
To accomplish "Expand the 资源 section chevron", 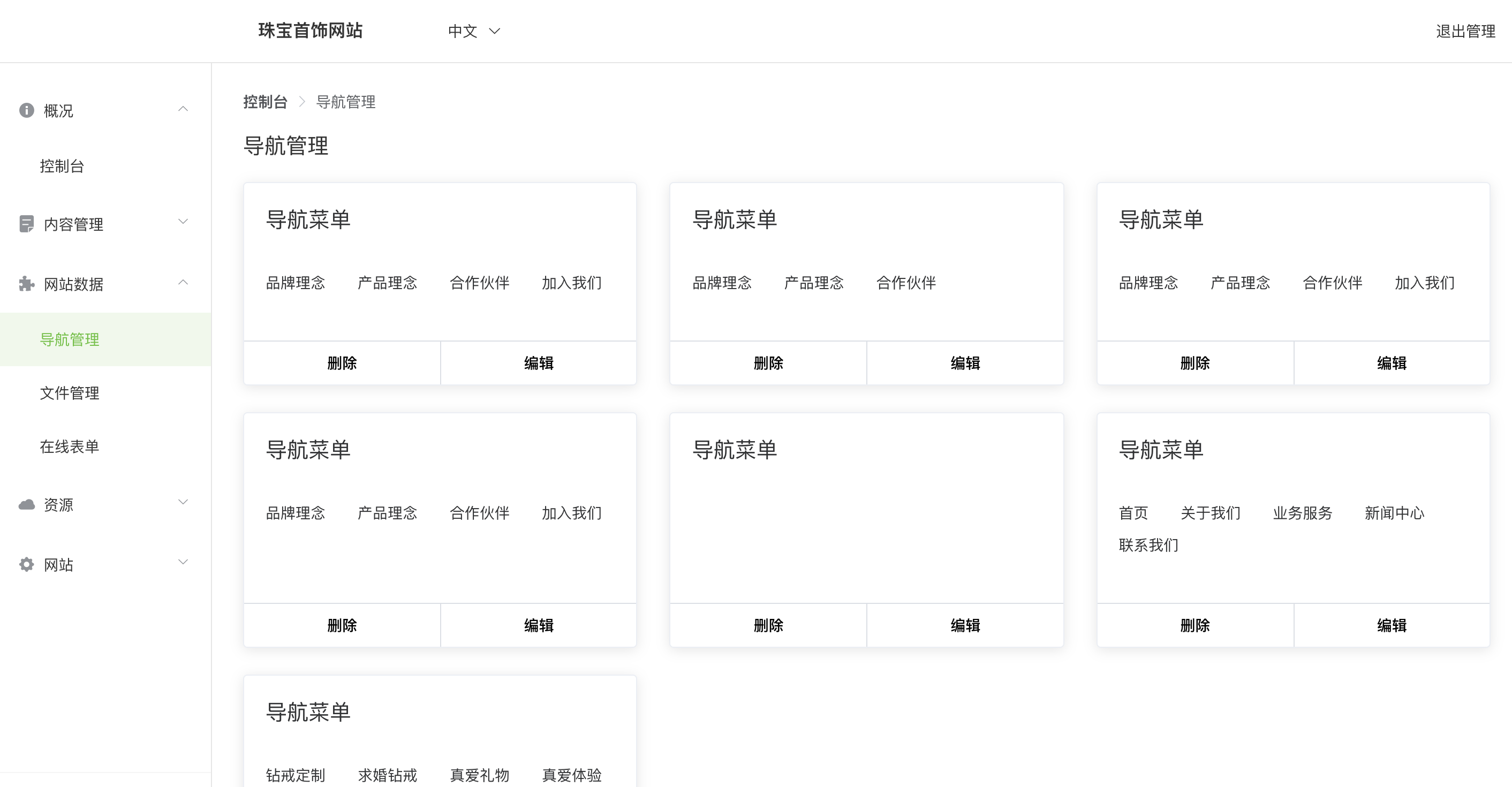I will tap(183, 502).
